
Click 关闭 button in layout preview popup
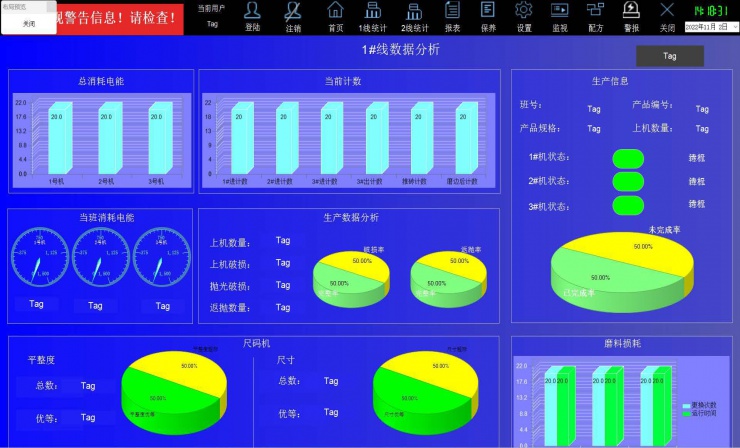29,23
